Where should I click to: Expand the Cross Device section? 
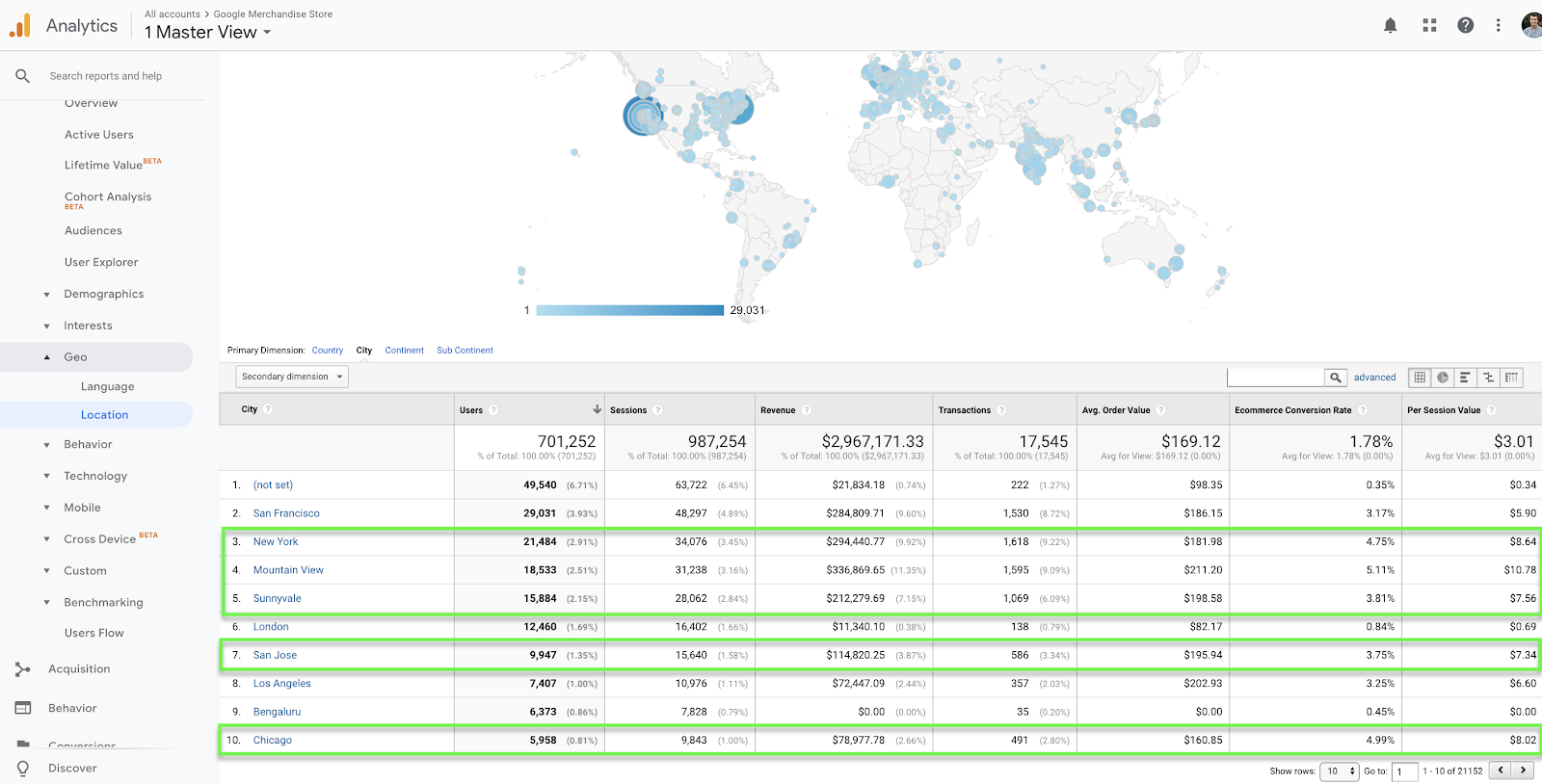point(46,539)
